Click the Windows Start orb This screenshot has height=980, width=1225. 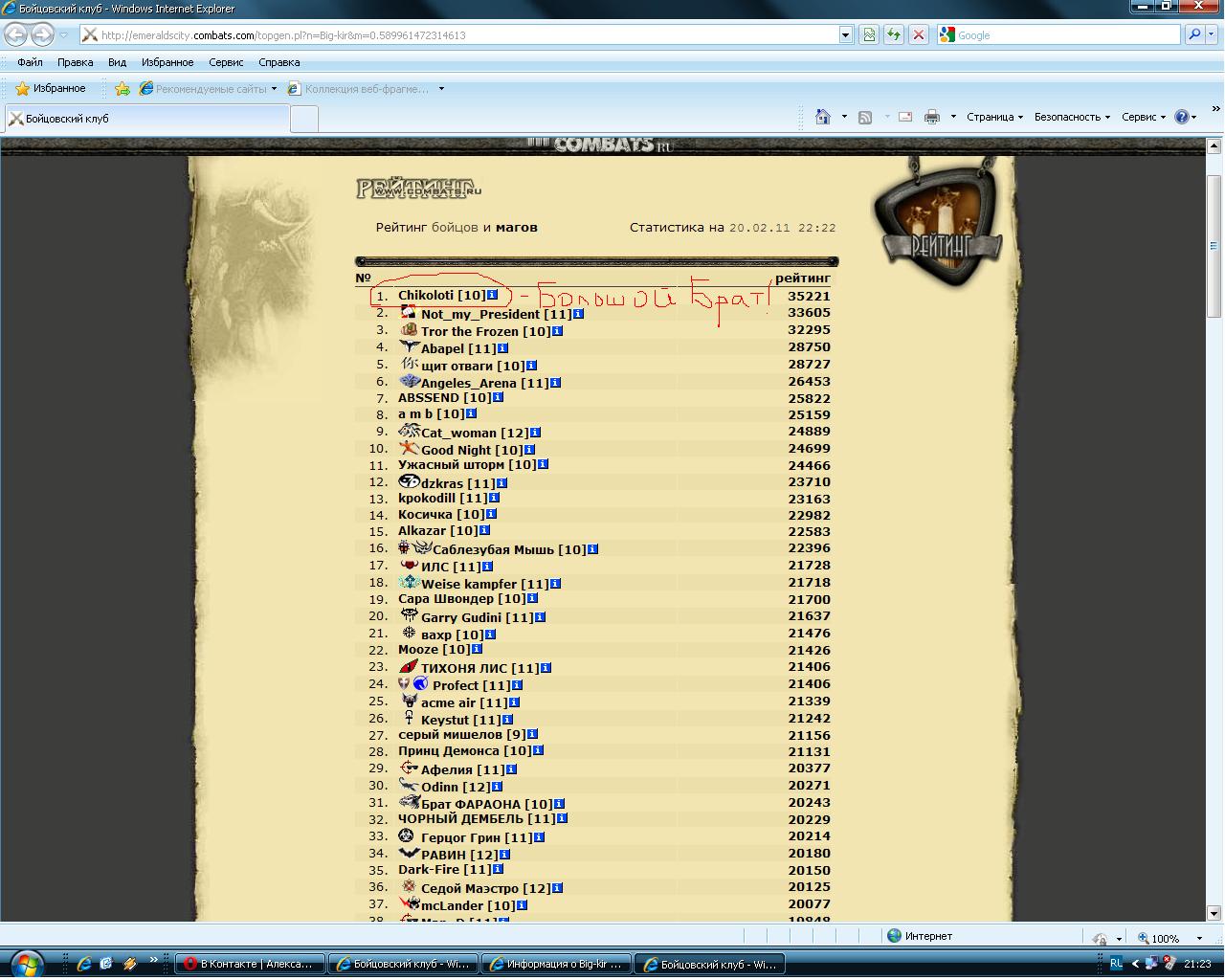tap(26, 963)
